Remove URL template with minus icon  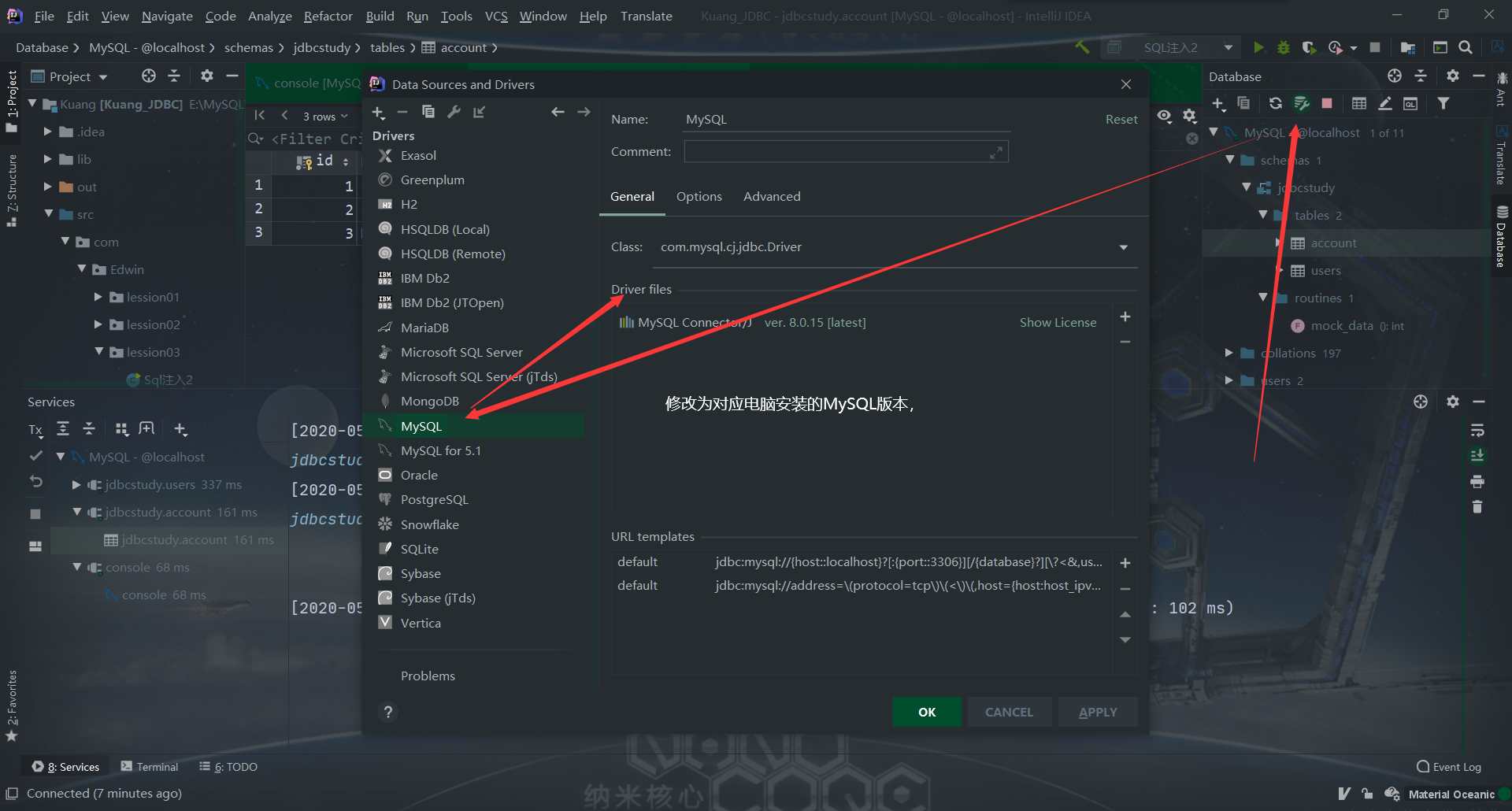(x=1125, y=588)
